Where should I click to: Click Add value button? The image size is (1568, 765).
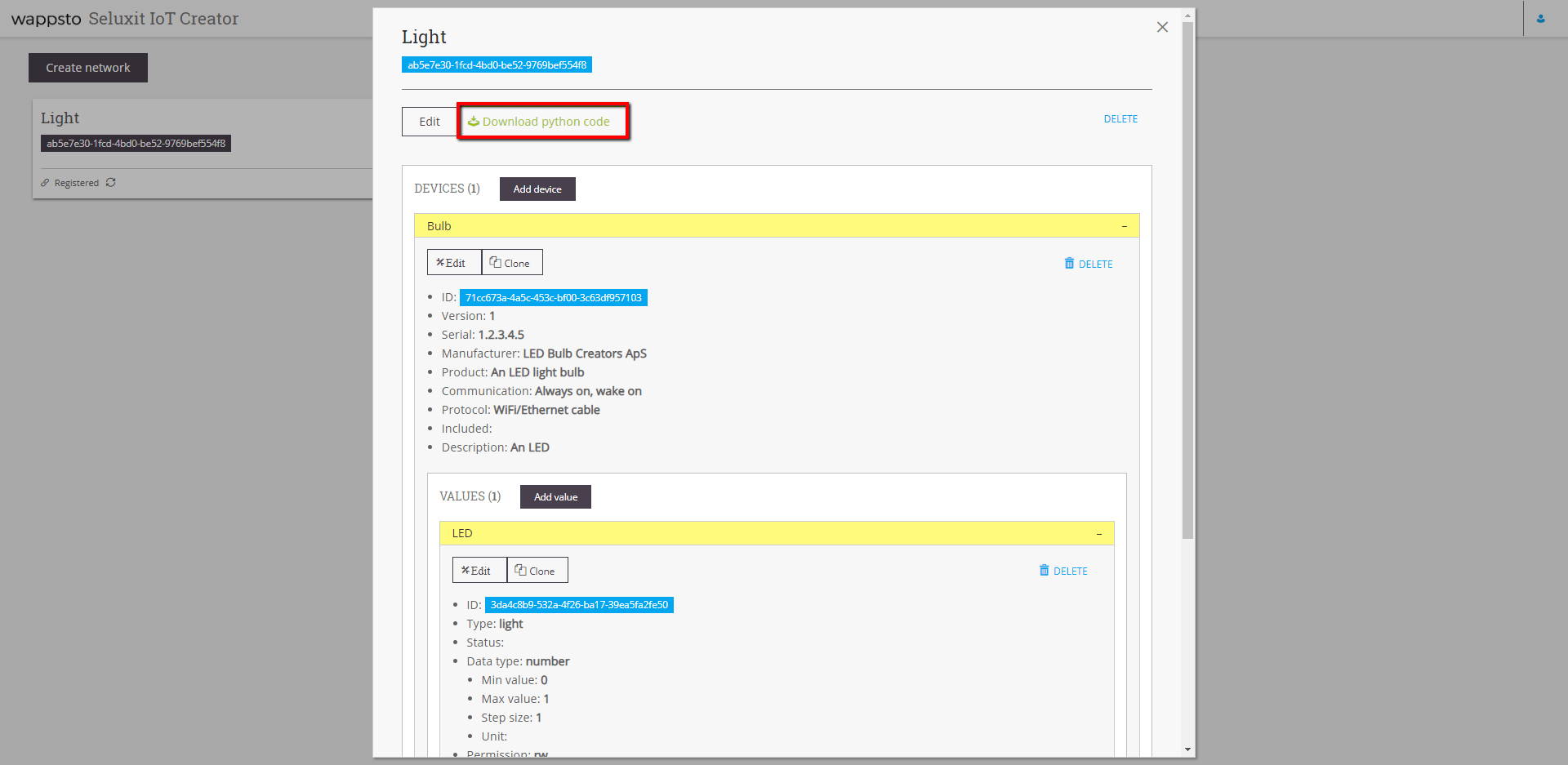(555, 497)
